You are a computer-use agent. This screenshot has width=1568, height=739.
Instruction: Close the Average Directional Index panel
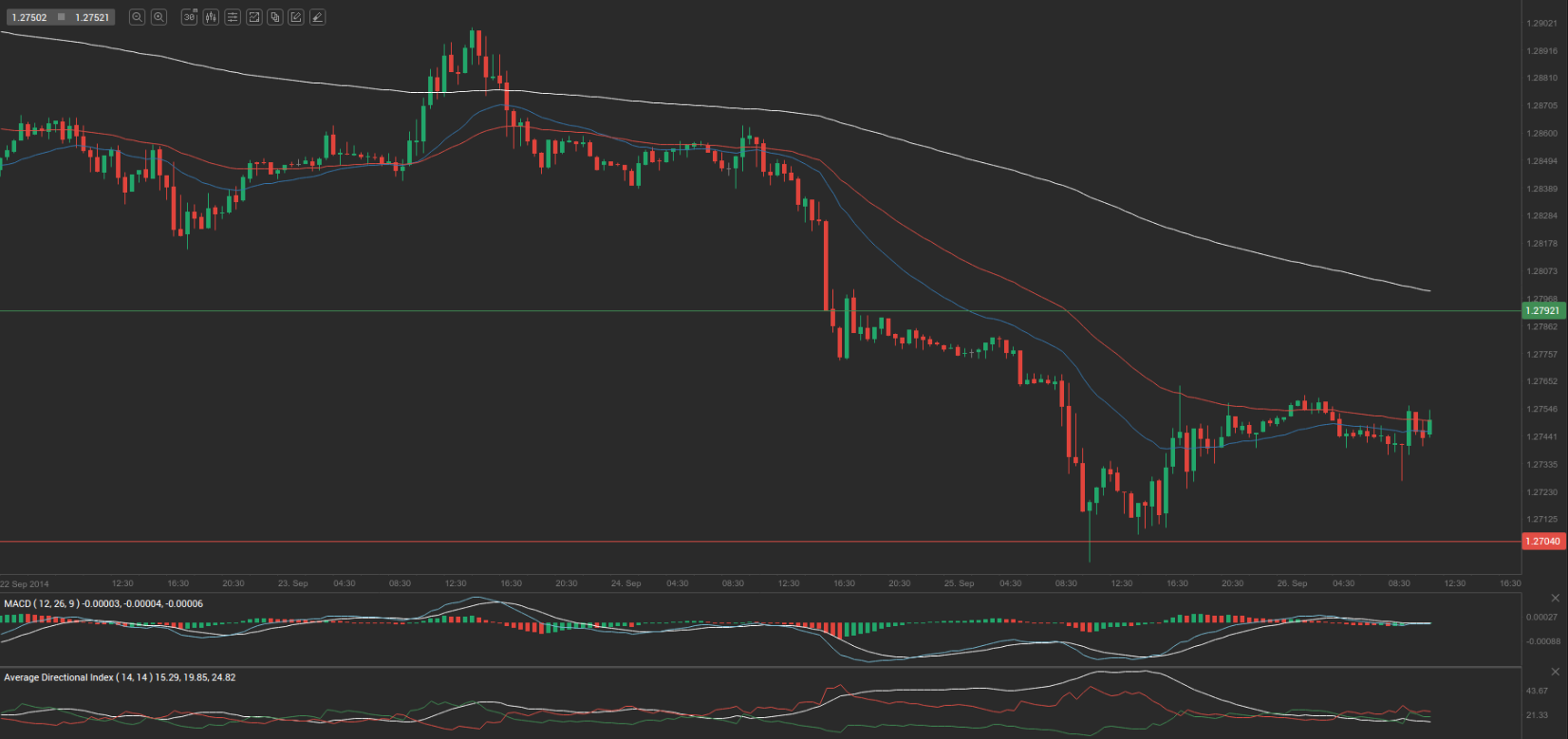pyautogui.click(x=1555, y=672)
